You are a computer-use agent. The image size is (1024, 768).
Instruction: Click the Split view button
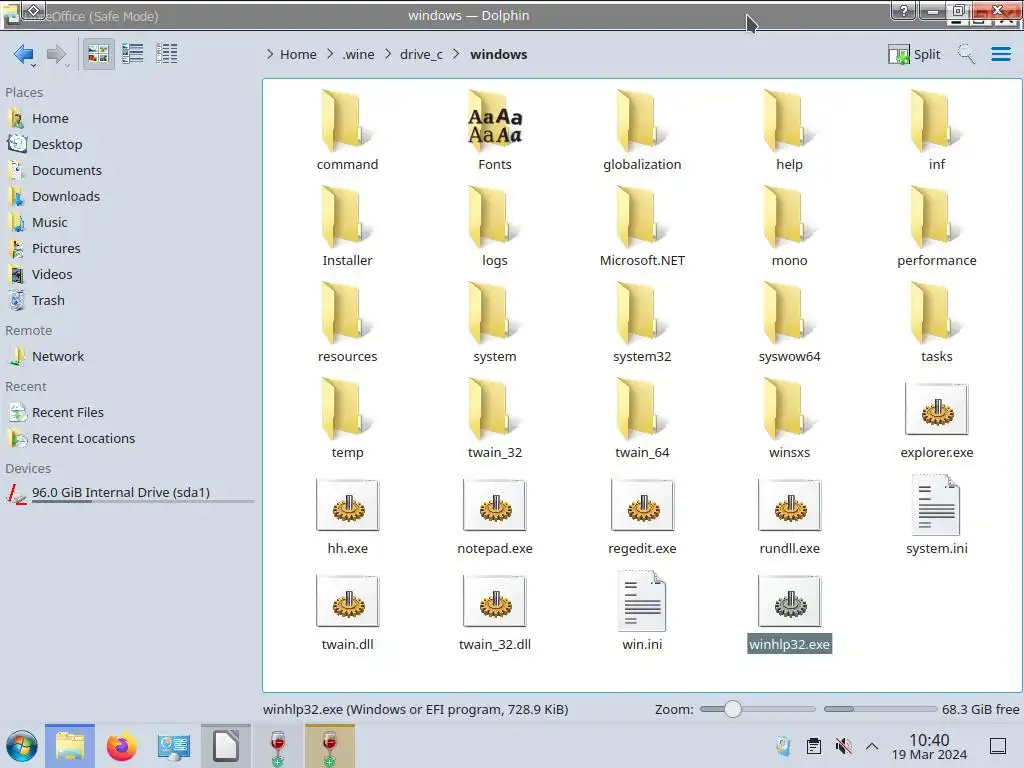point(914,54)
